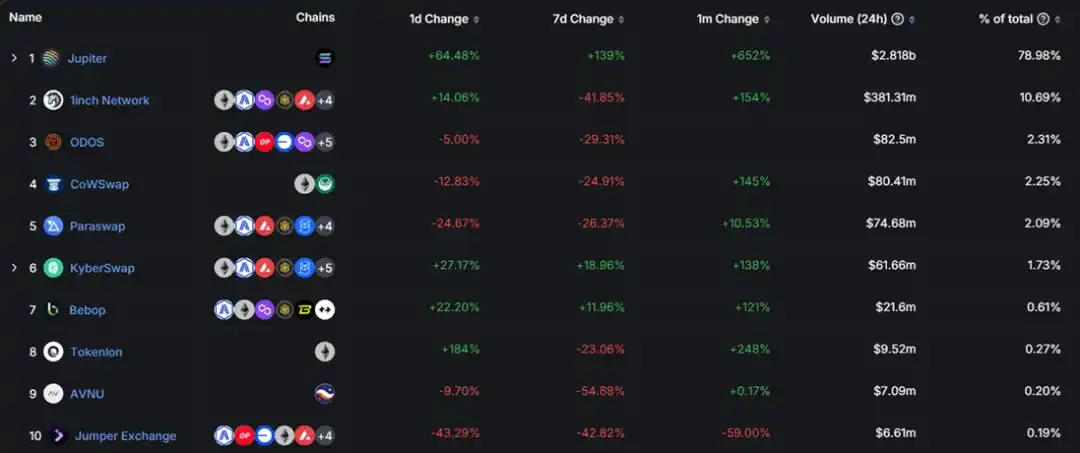
Task: Click Solana chain icon in Jupiter row
Action: (x=325, y=58)
